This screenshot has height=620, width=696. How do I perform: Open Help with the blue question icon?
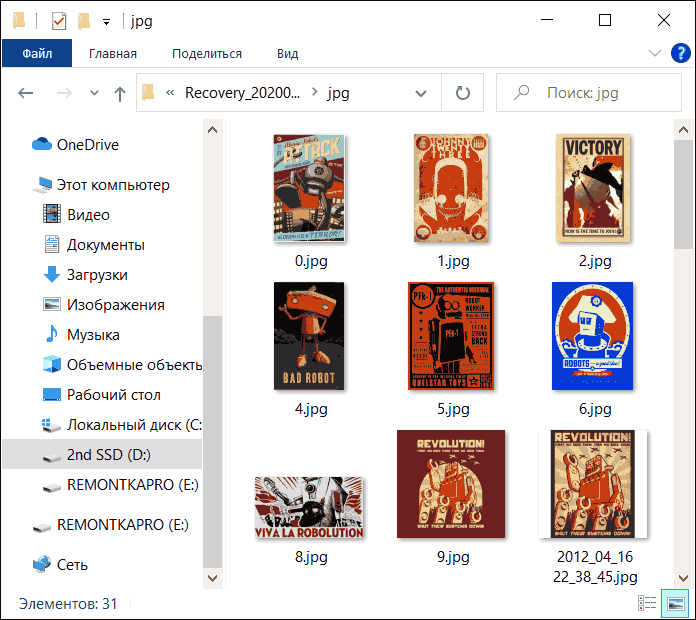click(680, 53)
